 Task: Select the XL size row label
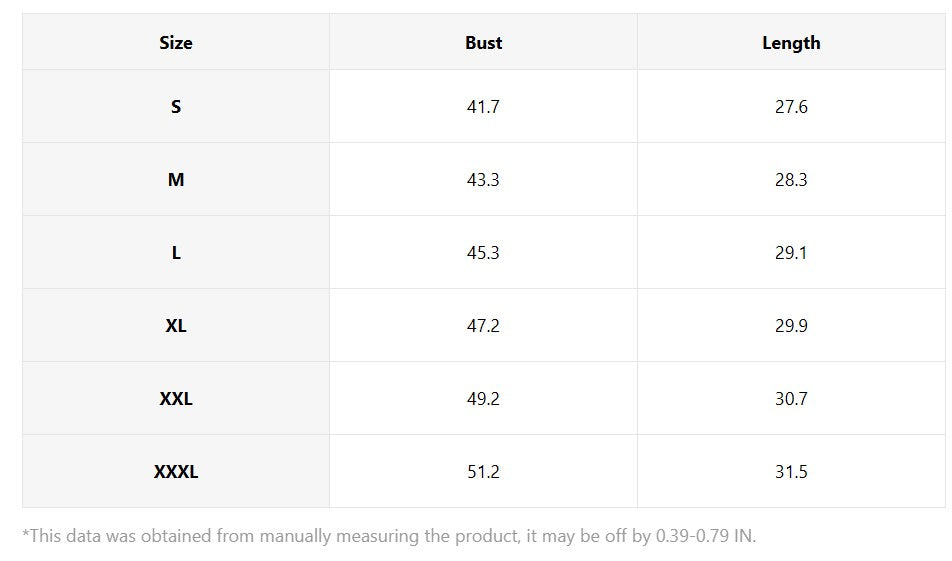click(x=176, y=325)
